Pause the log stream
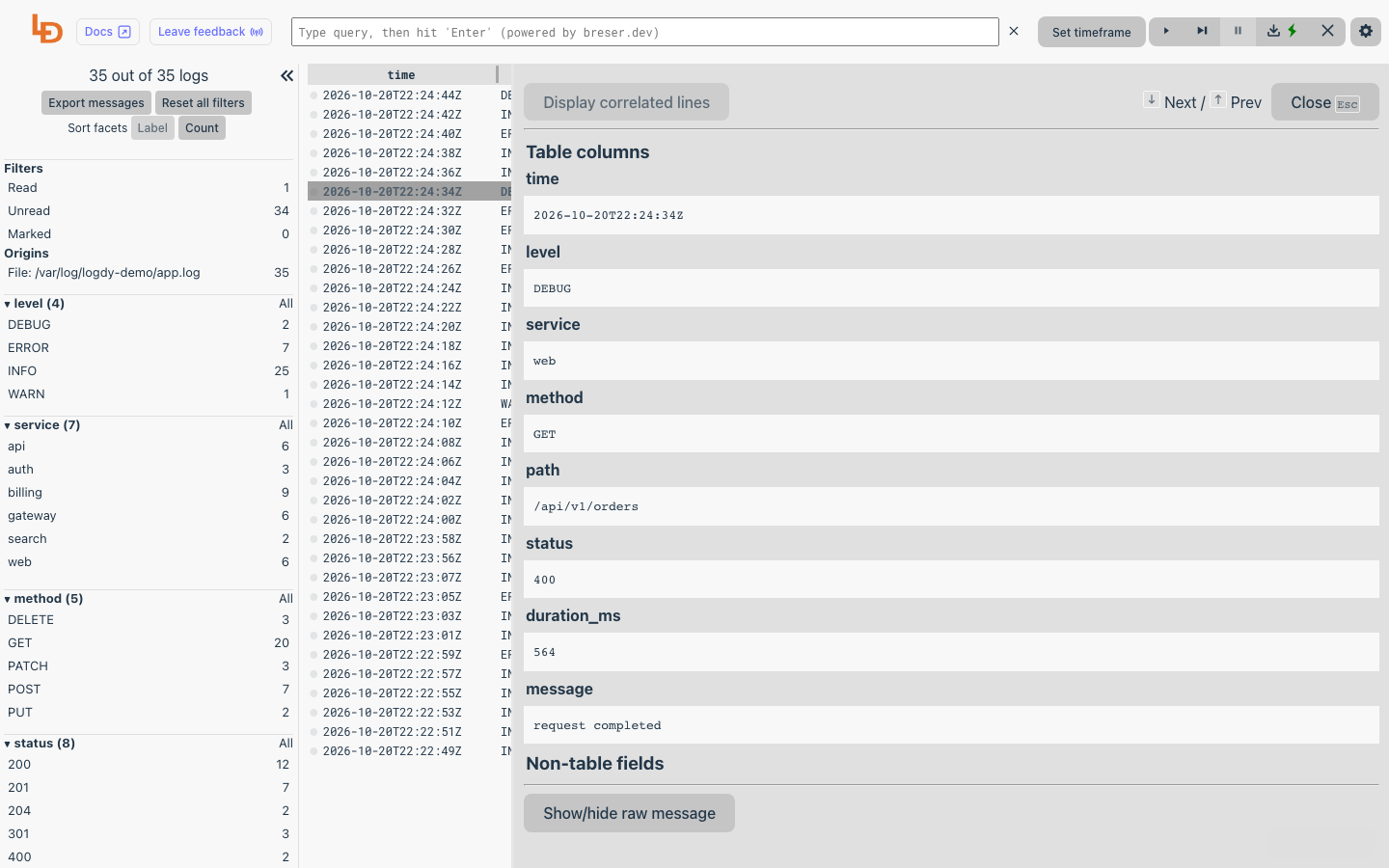 coord(1238,31)
